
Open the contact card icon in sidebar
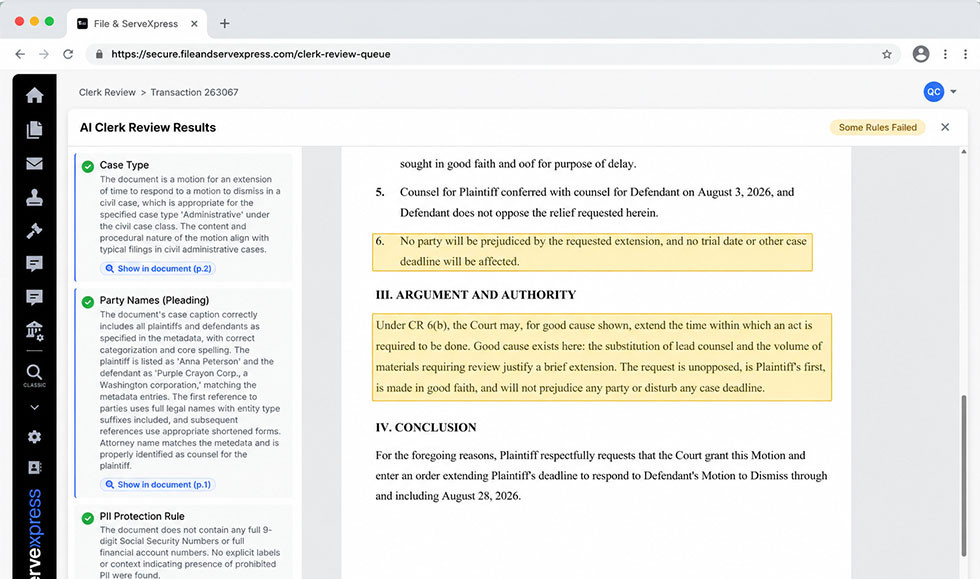(34, 467)
